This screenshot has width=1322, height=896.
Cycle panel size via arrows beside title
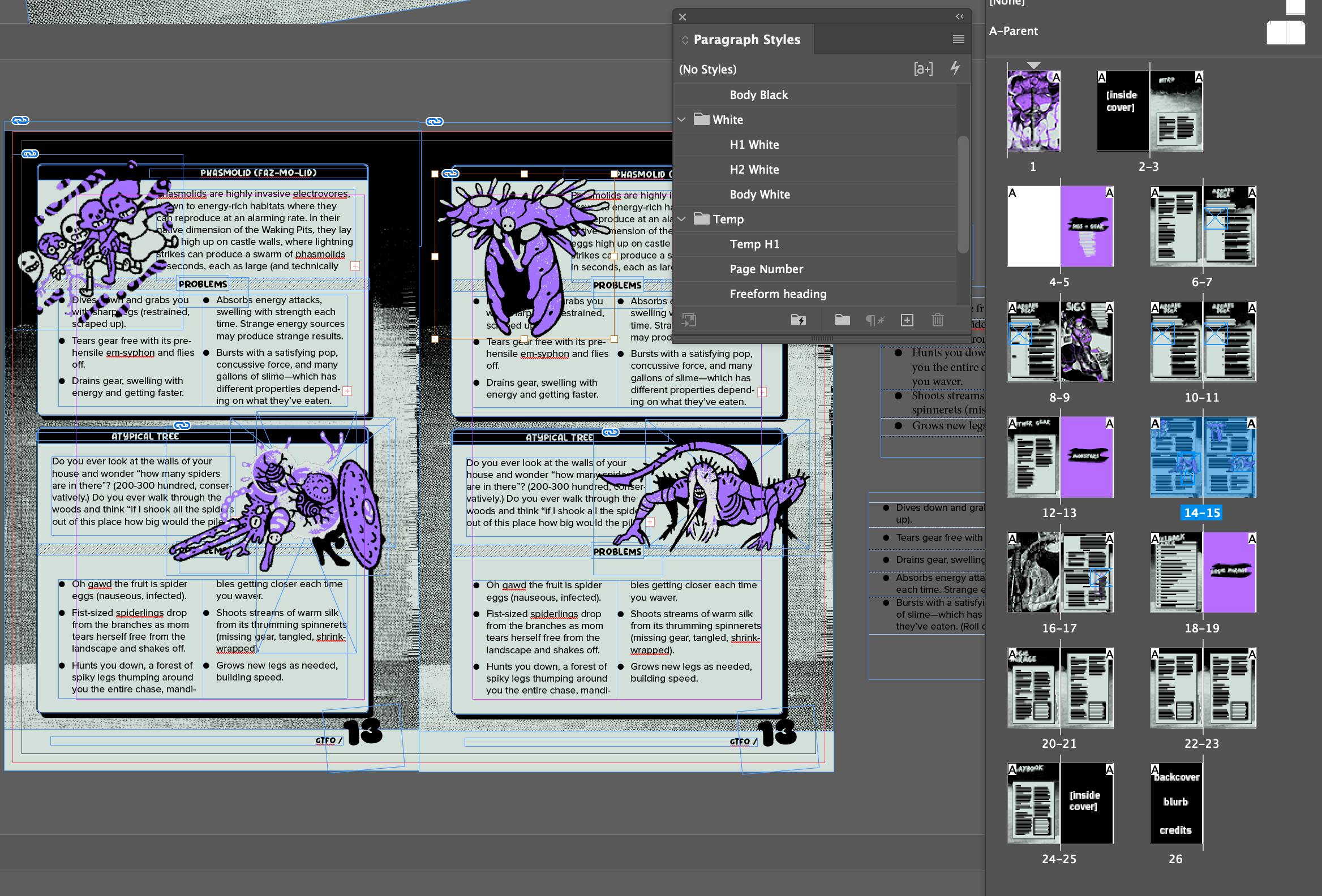(x=685, y=40)
